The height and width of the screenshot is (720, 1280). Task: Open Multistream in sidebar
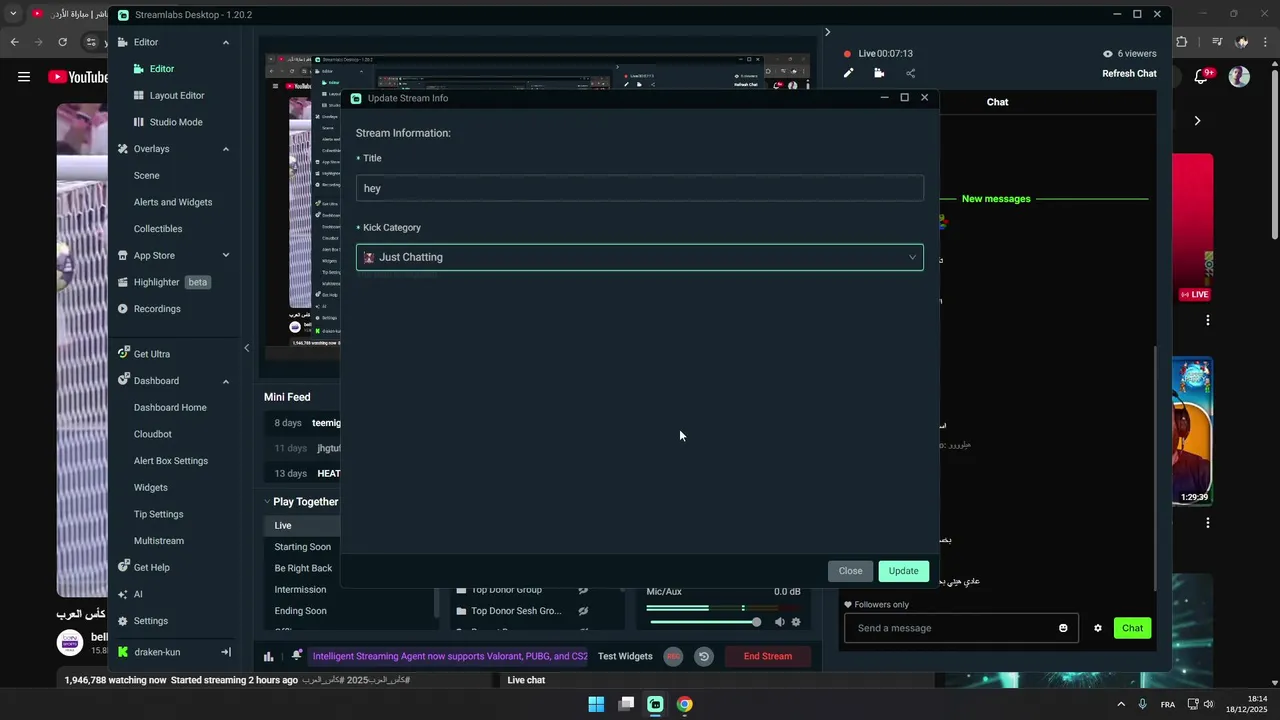tap(159, 541)
